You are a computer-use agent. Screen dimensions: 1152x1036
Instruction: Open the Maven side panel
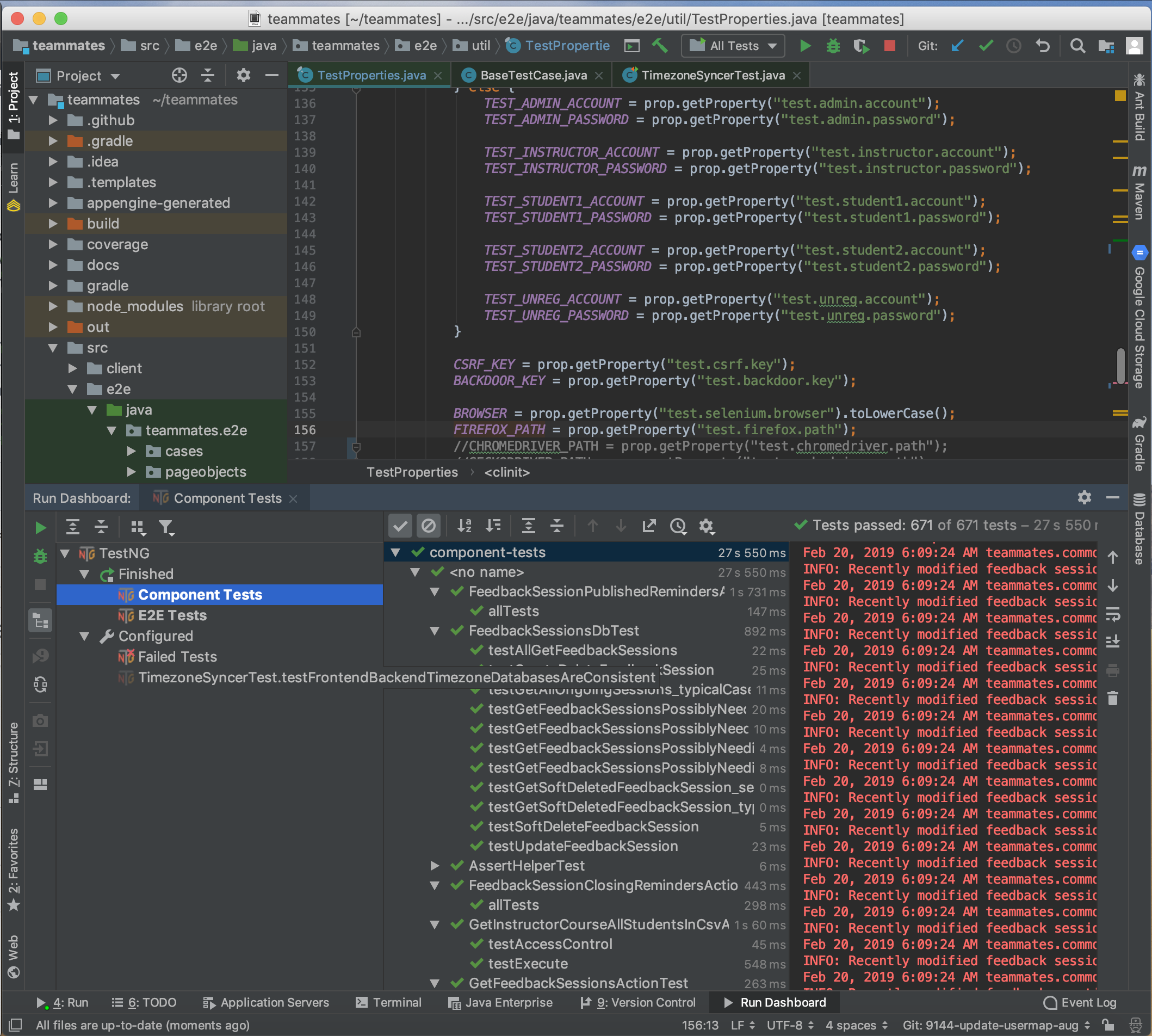click(x=1139, y=193)
